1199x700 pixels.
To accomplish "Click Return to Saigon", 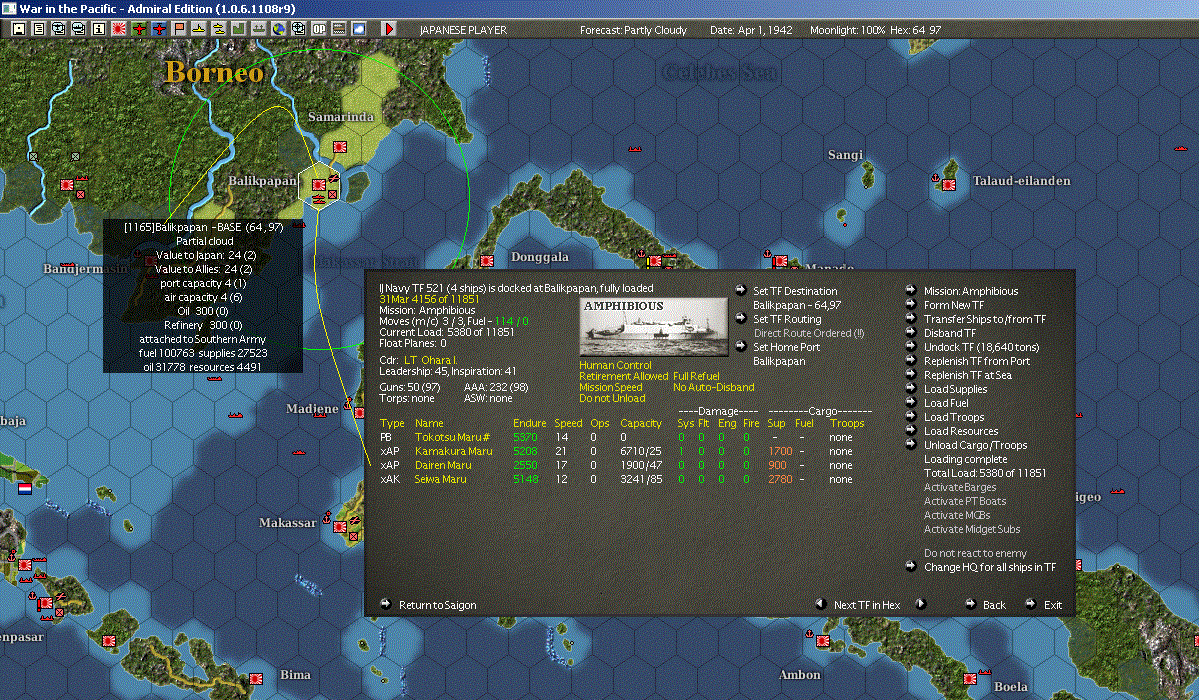I will [437, 604].
